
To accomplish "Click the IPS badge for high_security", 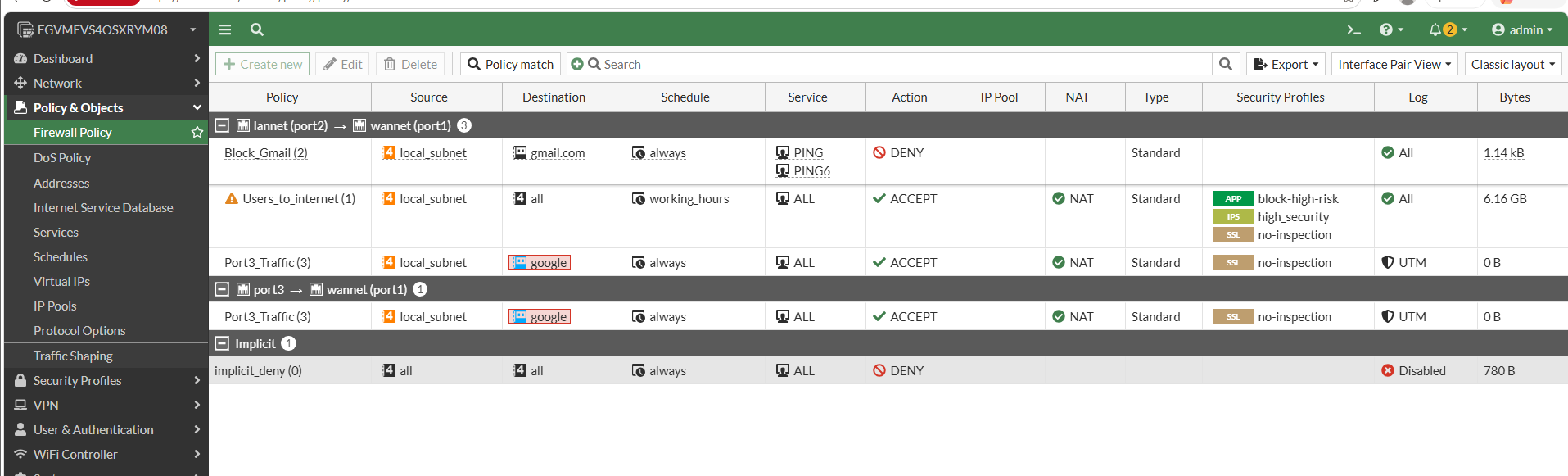I will [x=1233, y=216].
